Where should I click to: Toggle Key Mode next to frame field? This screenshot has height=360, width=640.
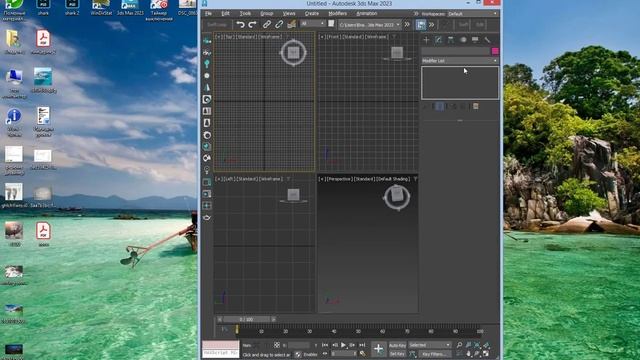pyautogui.click(x=325, y=354)
